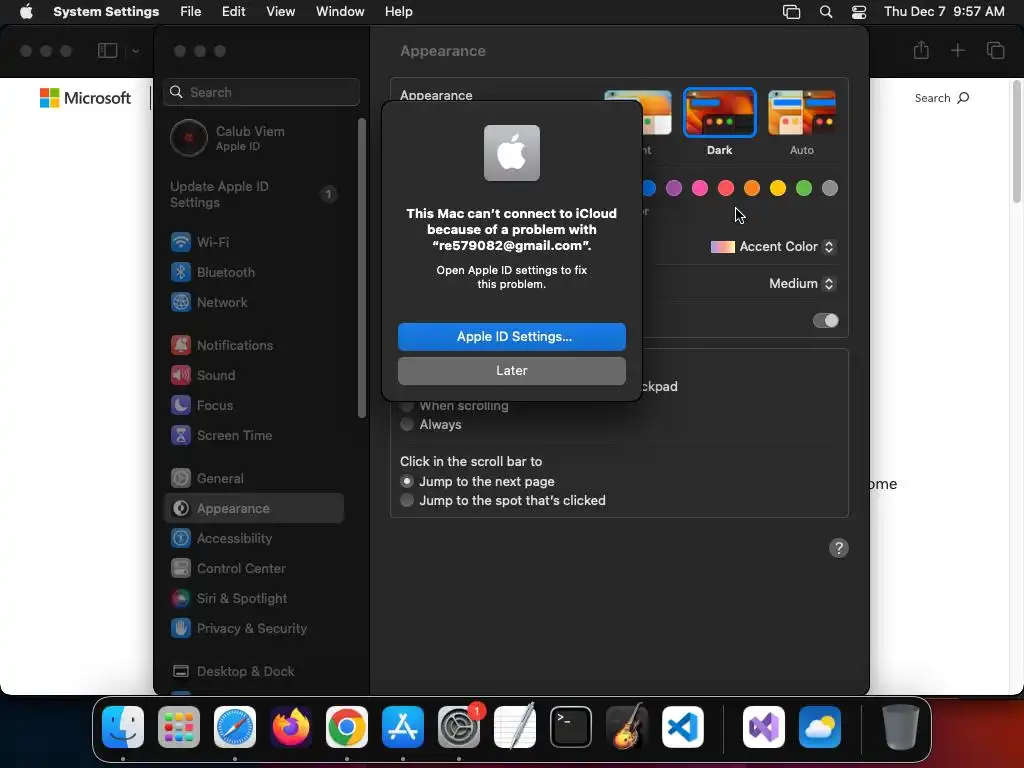
Task: Pick the pink accent color
Action: click(699, 189)
